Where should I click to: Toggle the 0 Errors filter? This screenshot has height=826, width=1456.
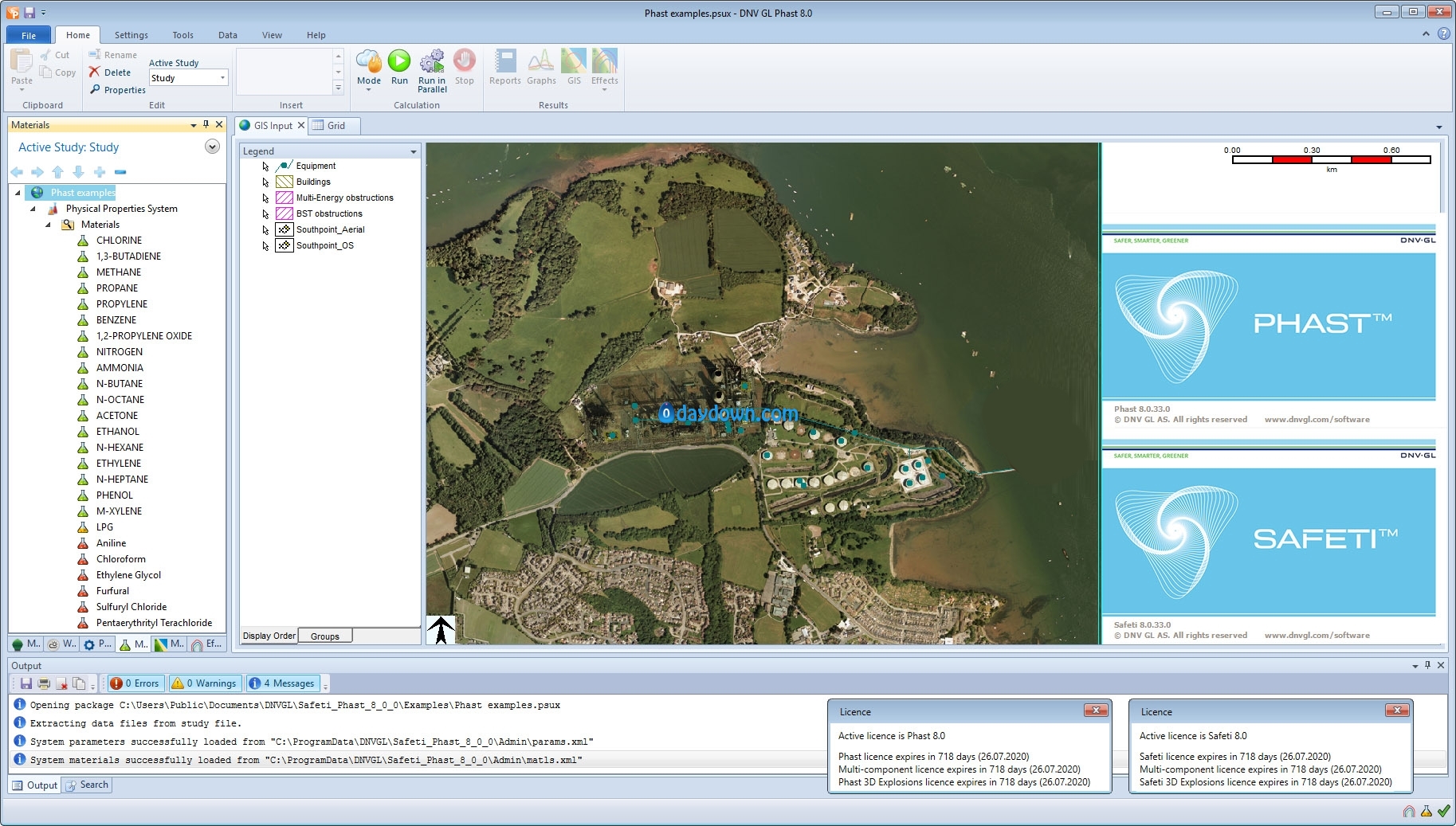135,683
